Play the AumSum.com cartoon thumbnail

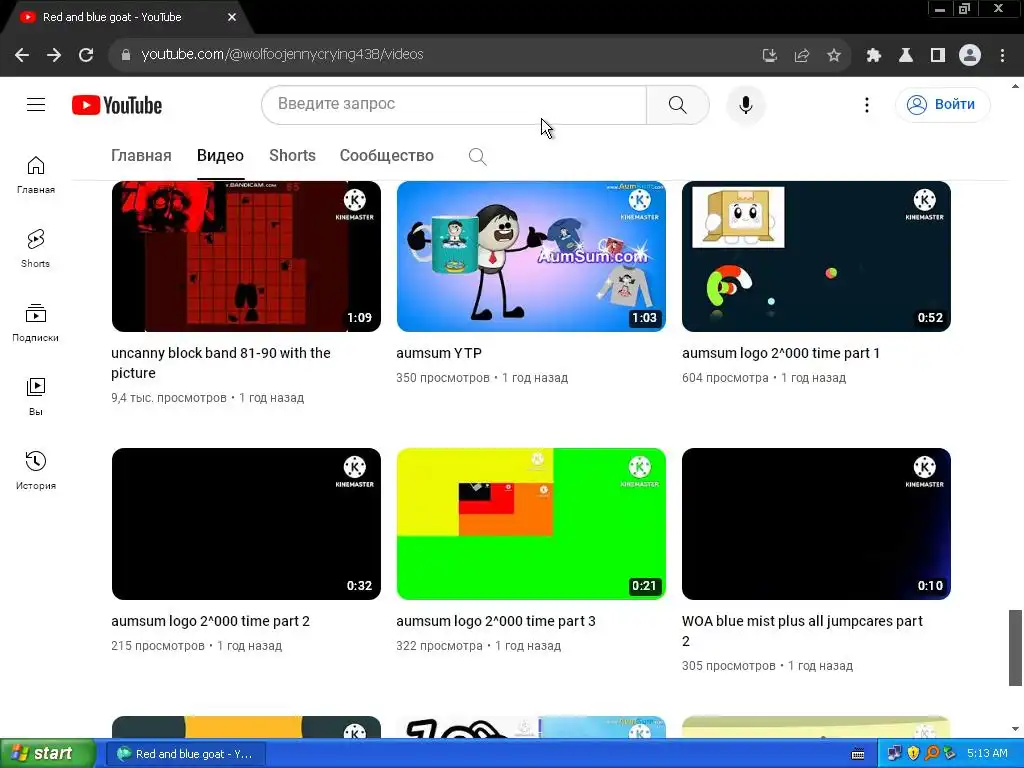coord(531,257)
